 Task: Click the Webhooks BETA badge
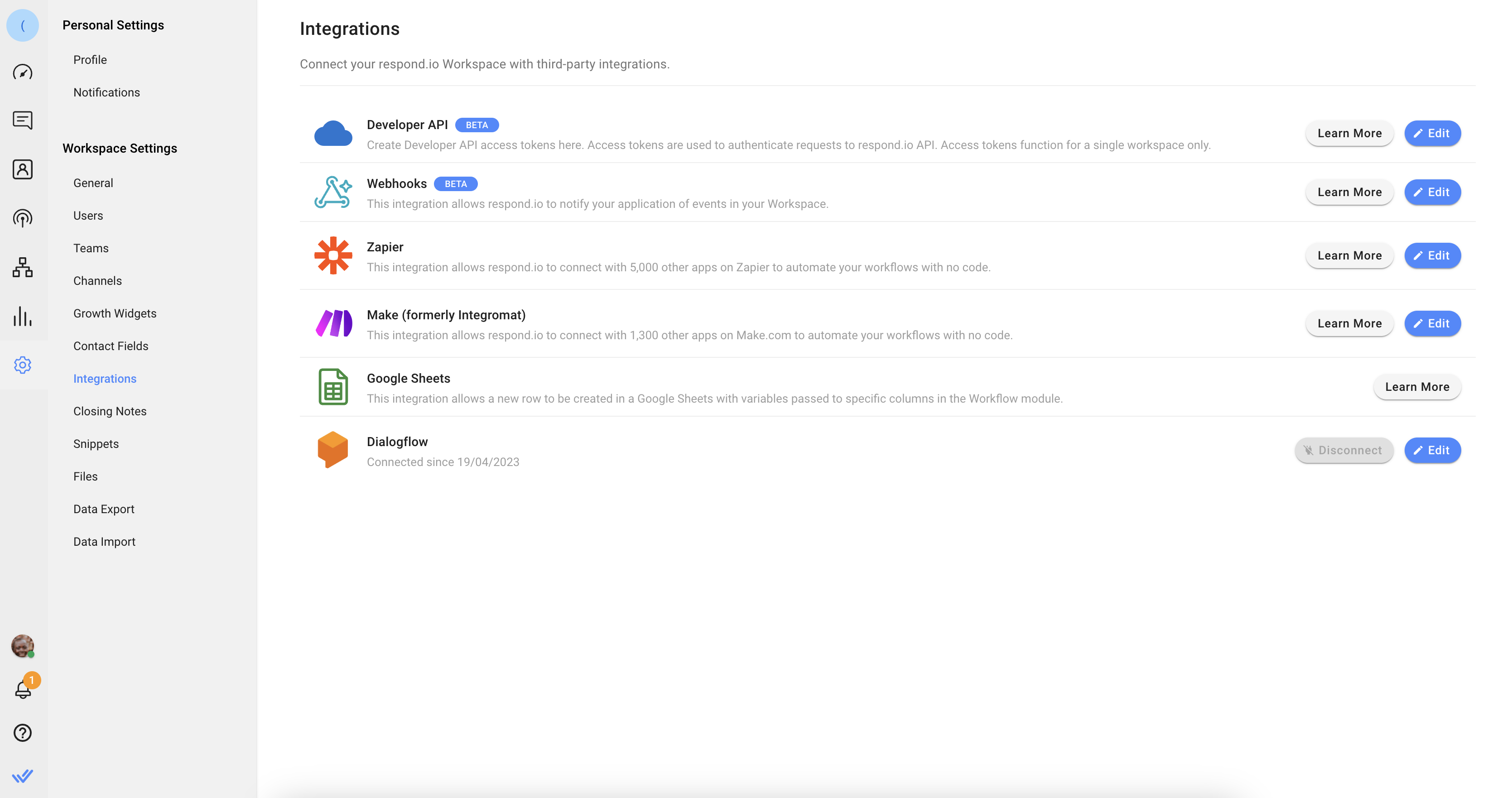(456, 184)
